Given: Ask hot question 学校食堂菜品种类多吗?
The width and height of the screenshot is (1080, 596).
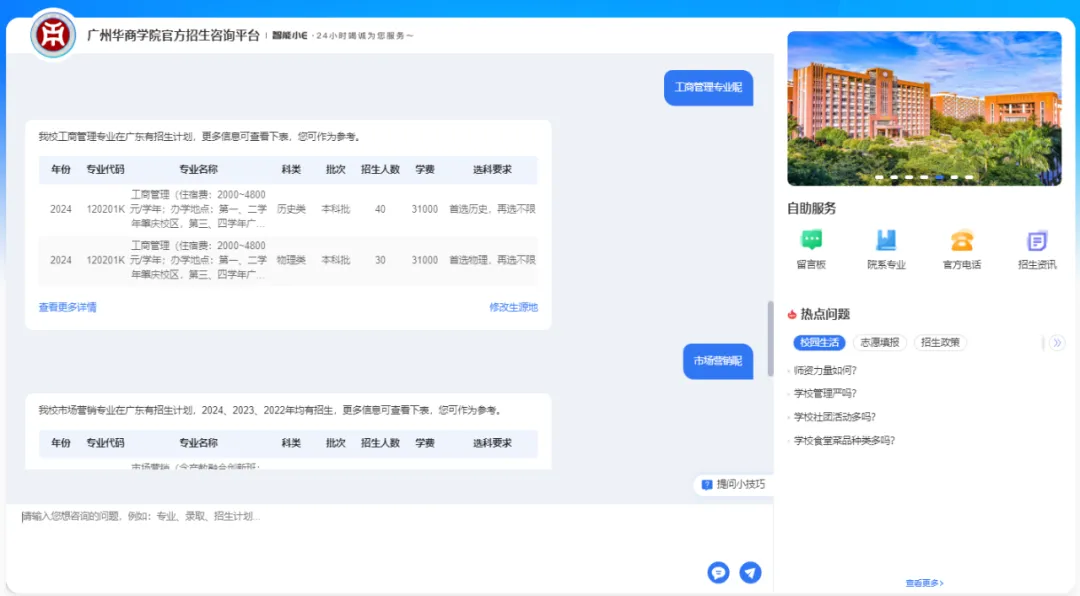Looking at the screenshot, I should click(844, 440).
